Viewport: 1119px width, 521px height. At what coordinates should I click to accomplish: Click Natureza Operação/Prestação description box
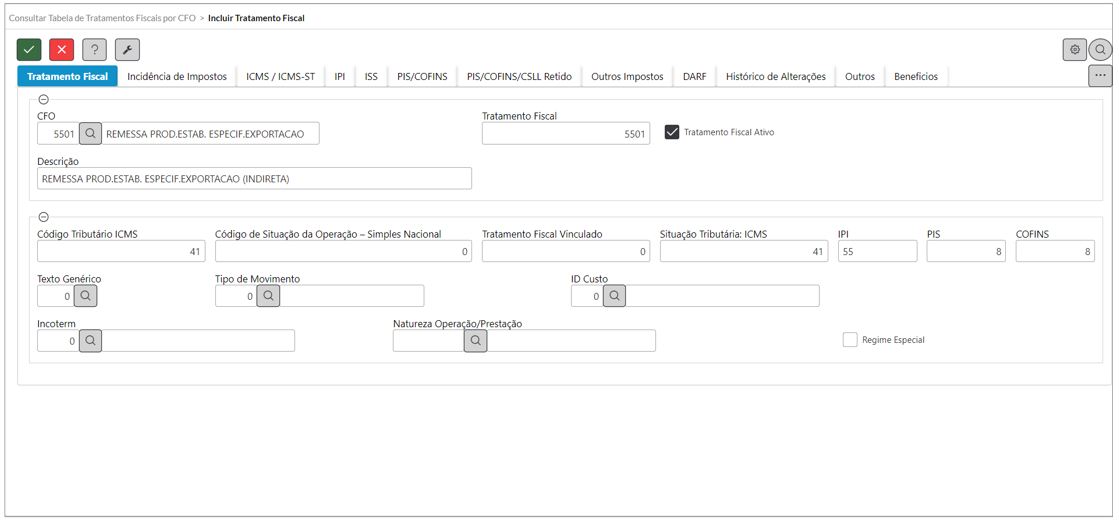572,342
